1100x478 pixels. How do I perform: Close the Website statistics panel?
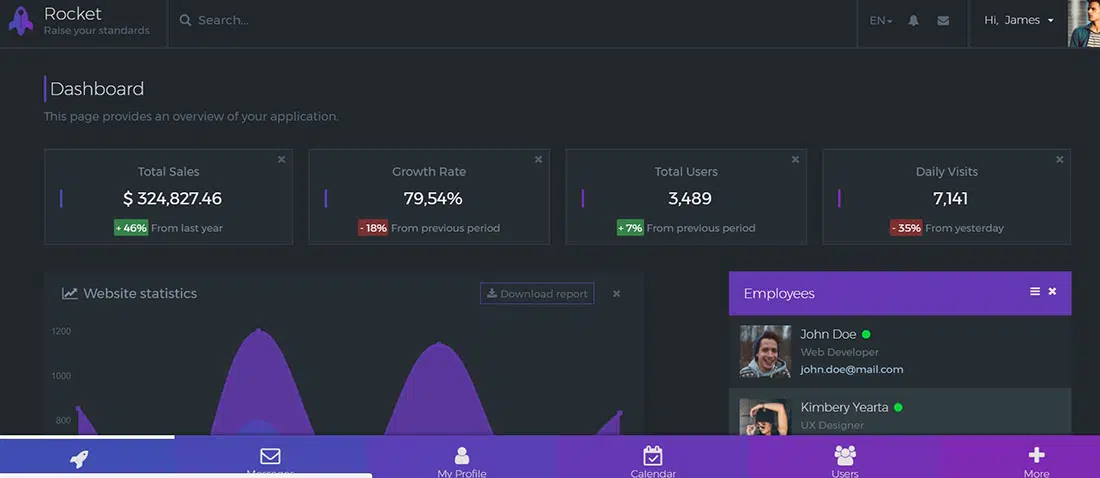tap(616, 293)
